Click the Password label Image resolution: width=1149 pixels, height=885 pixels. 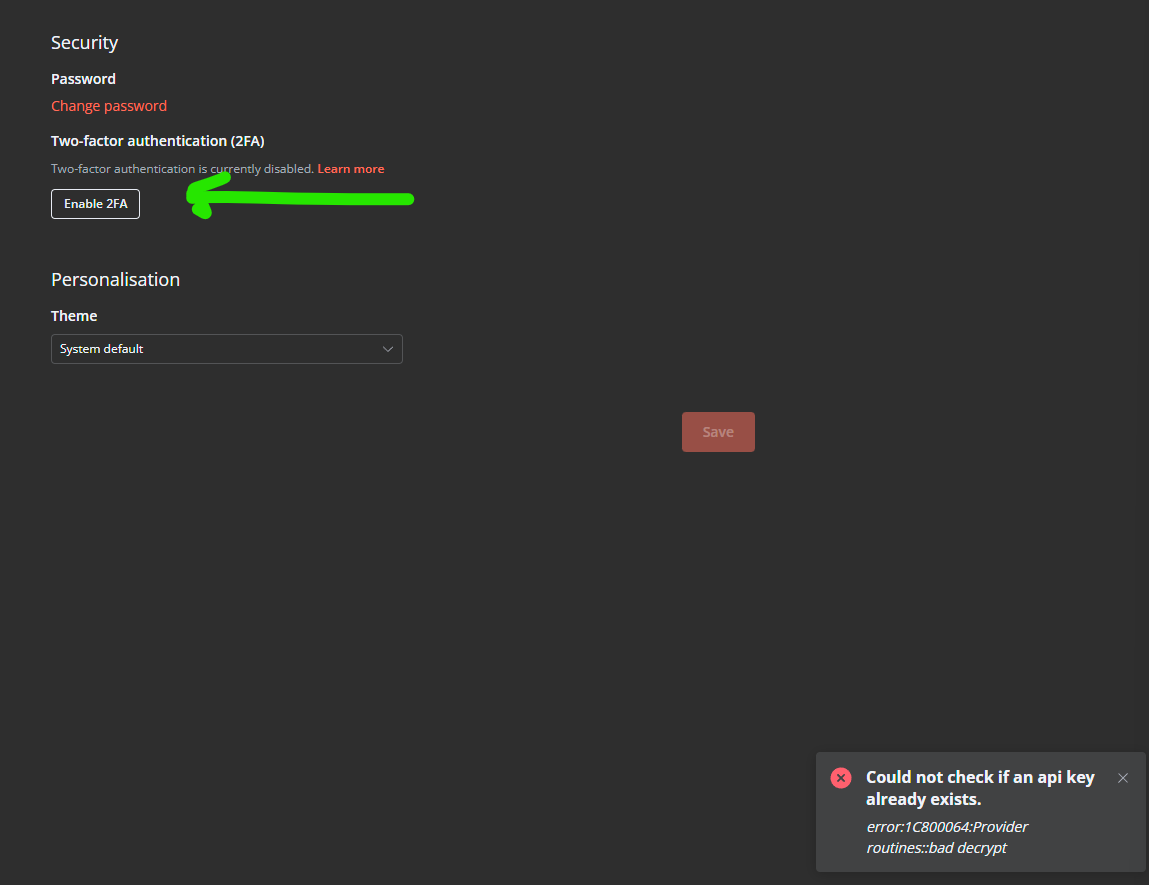[x=84, y=79]
